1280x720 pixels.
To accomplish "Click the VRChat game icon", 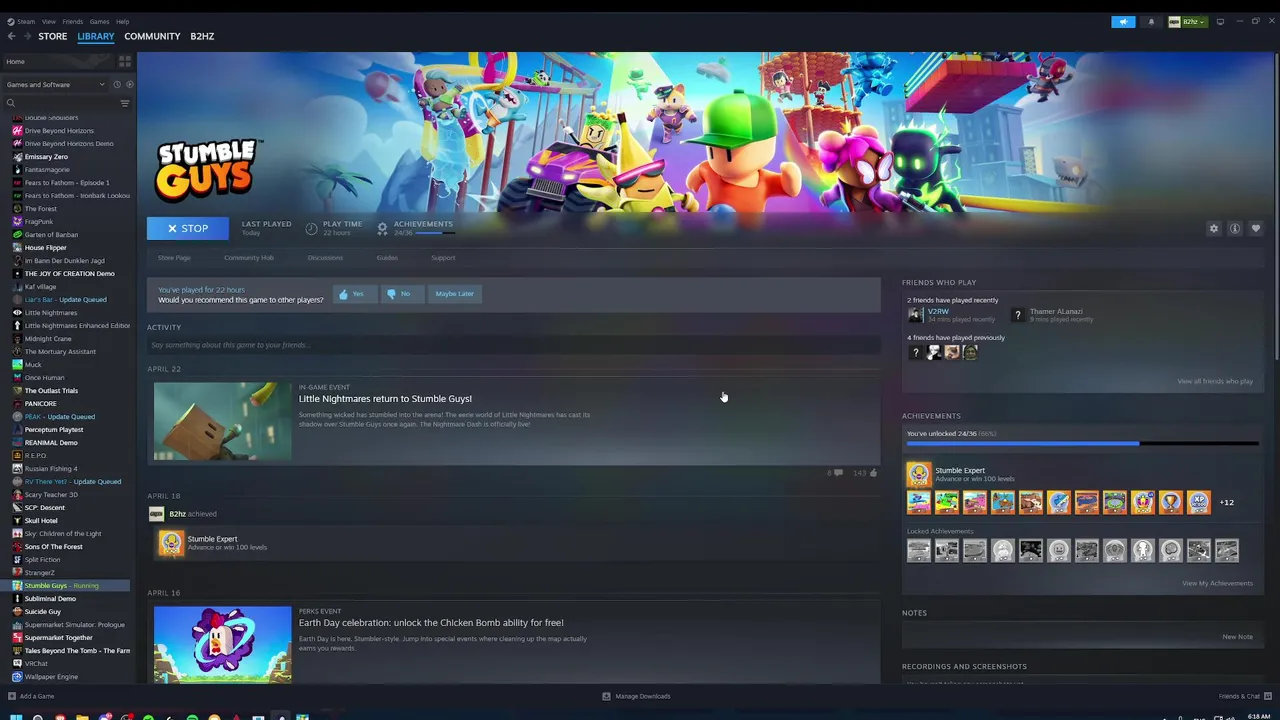I will [x=17, y=663].
